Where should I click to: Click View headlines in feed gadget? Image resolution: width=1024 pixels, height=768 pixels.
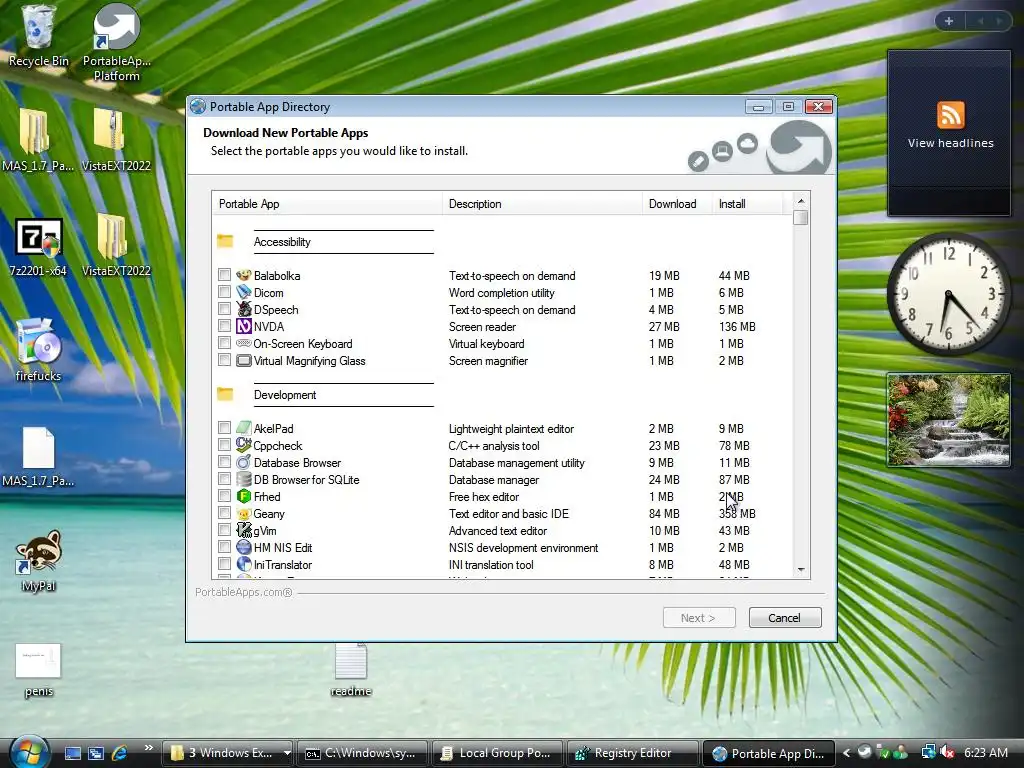(x=950, y=143)
